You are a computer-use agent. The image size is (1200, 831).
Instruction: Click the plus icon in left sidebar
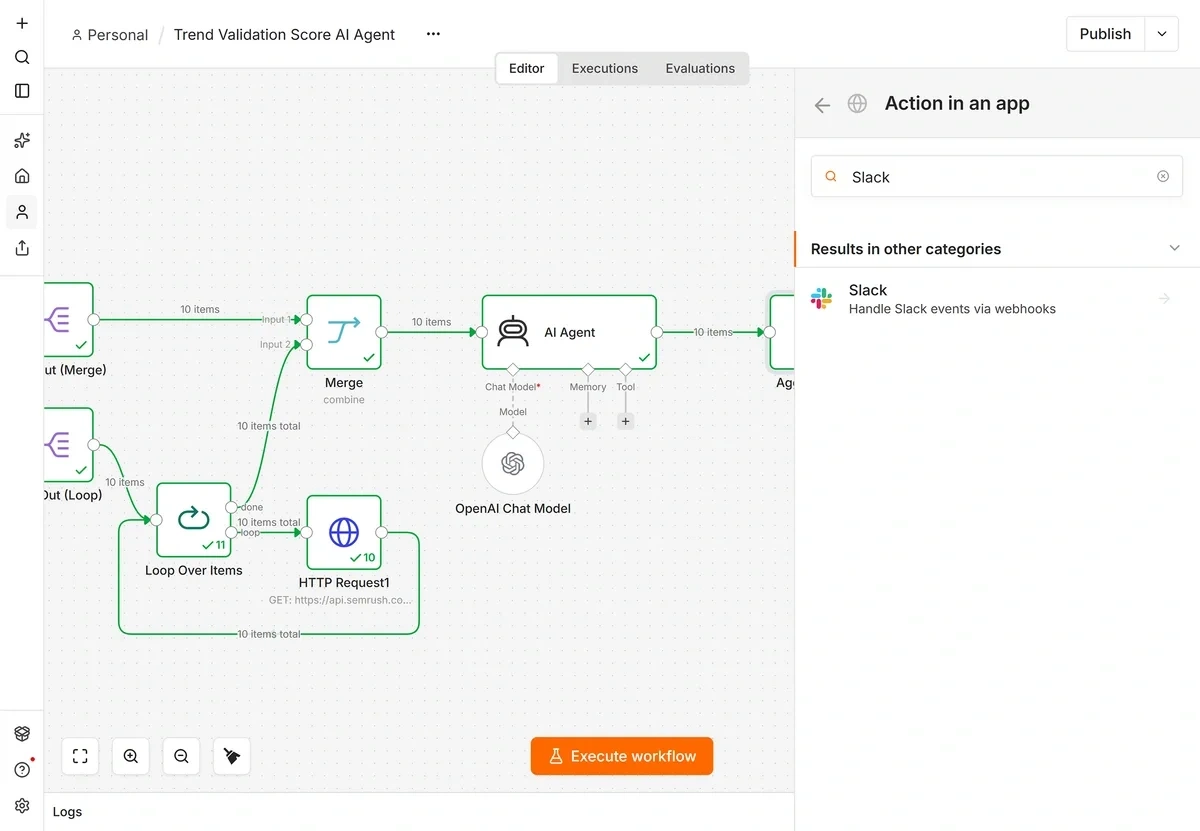click(22, 23)
